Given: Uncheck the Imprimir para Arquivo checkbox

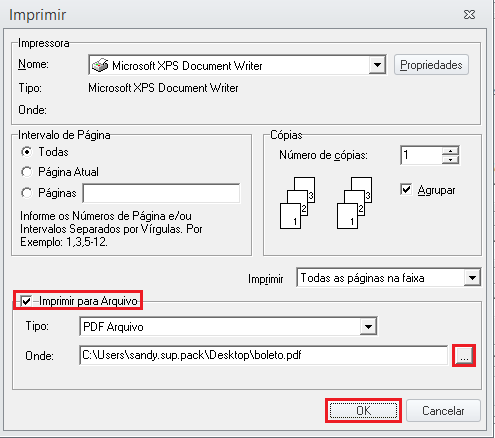Looking at the screenshot, I should click(26, 301).
